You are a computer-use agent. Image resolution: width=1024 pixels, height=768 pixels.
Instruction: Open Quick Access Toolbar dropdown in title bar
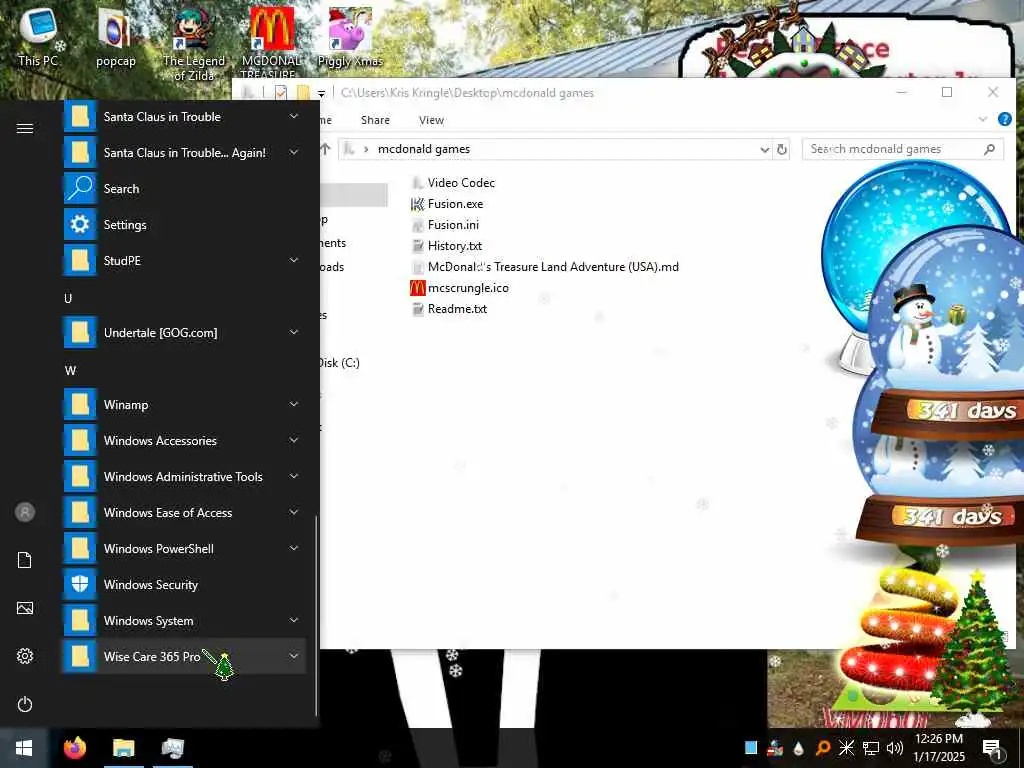coord(321,93)
